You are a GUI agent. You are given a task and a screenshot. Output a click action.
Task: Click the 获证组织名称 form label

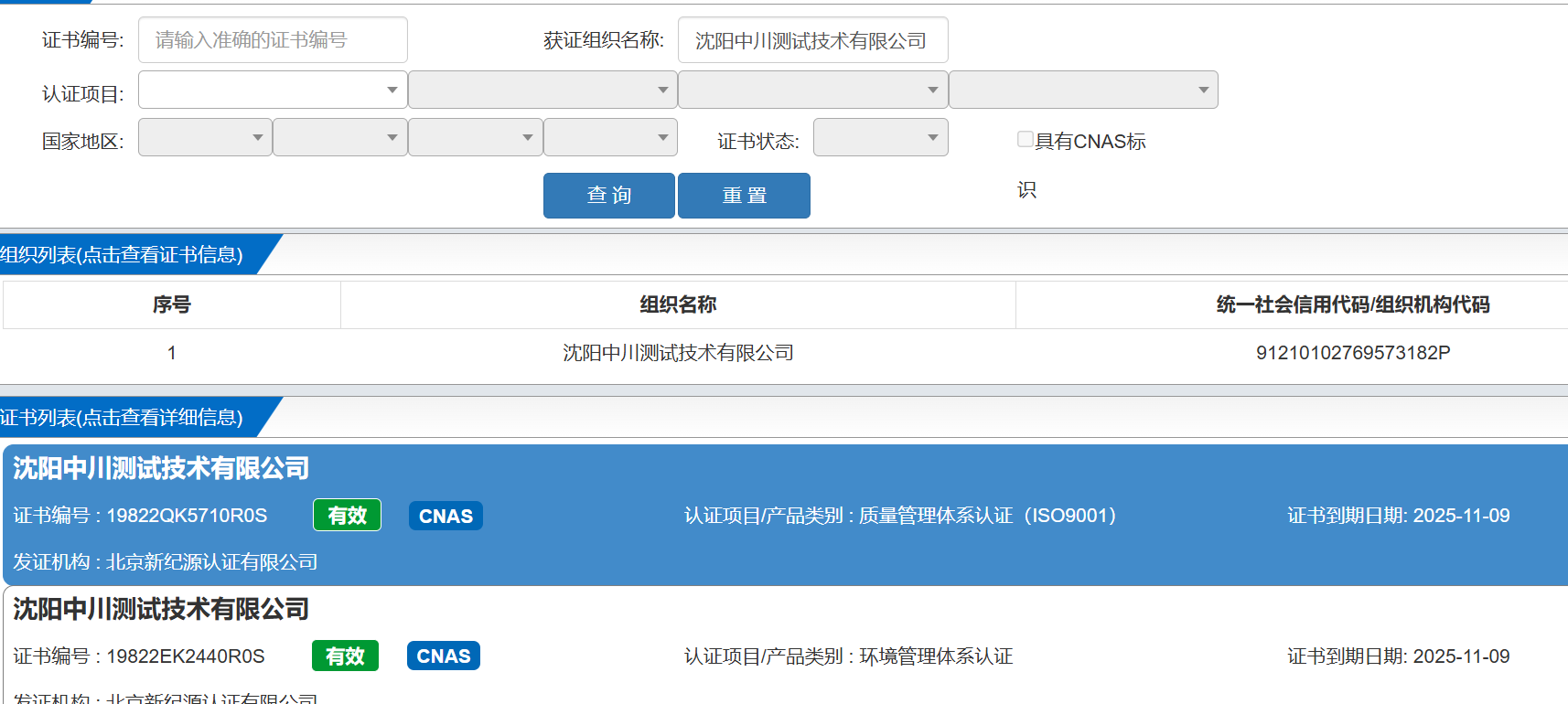[x=604, y=40]
